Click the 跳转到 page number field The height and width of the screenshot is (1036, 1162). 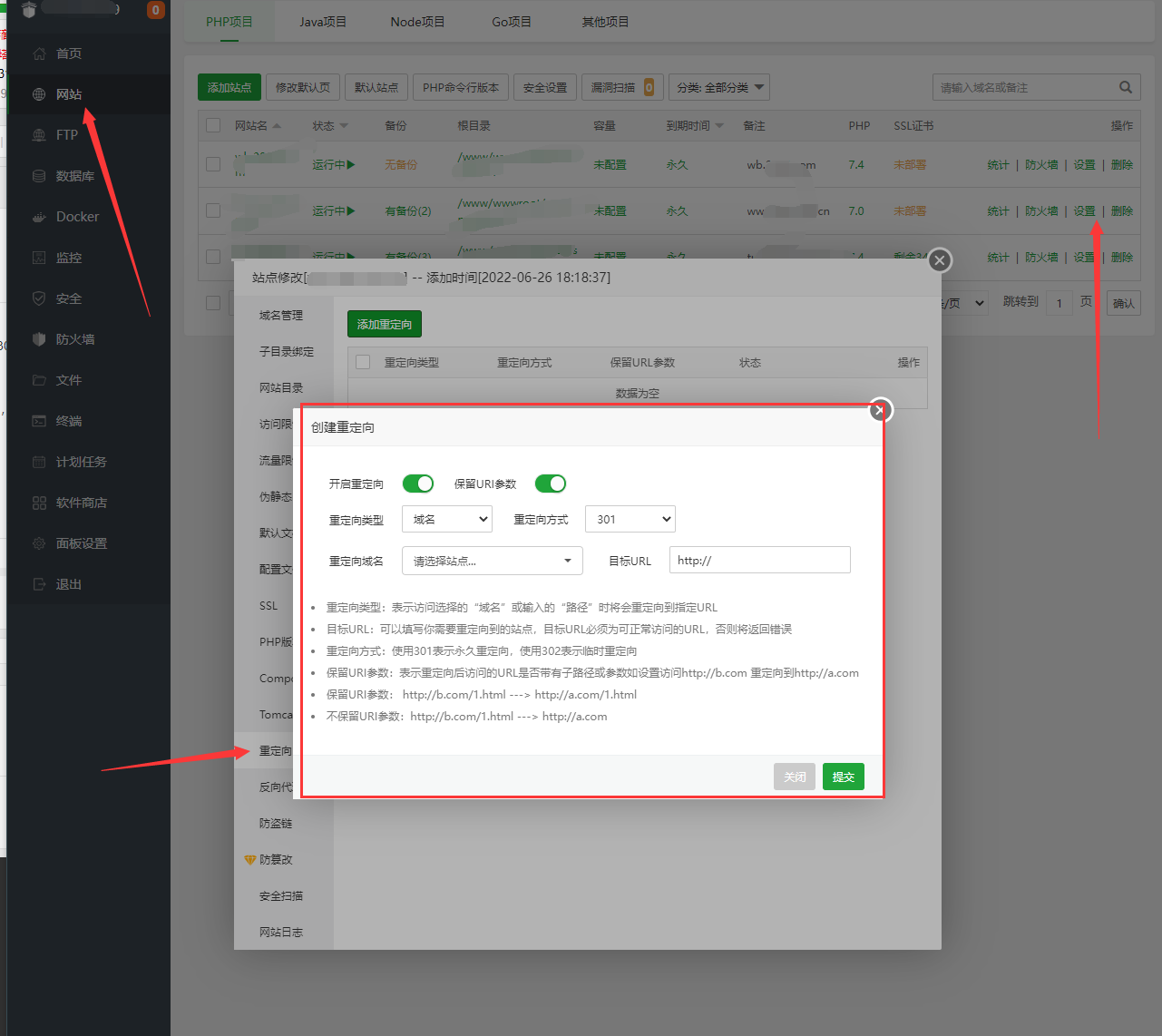pos(1059,303)
